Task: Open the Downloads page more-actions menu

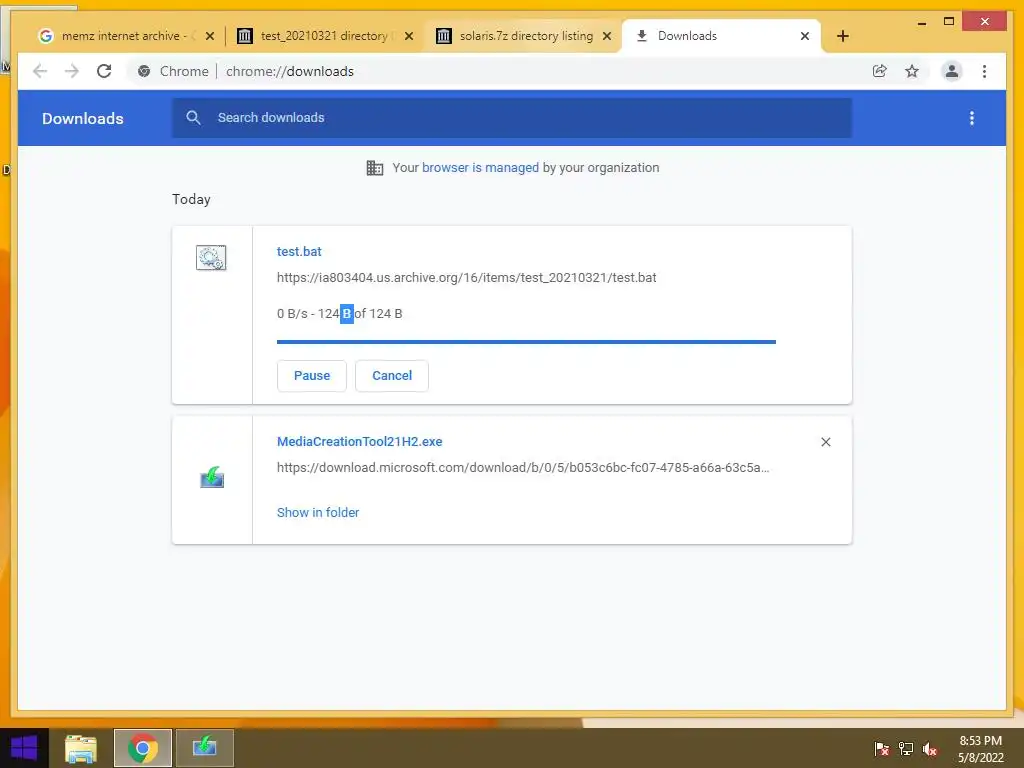Action: (972, 118)
